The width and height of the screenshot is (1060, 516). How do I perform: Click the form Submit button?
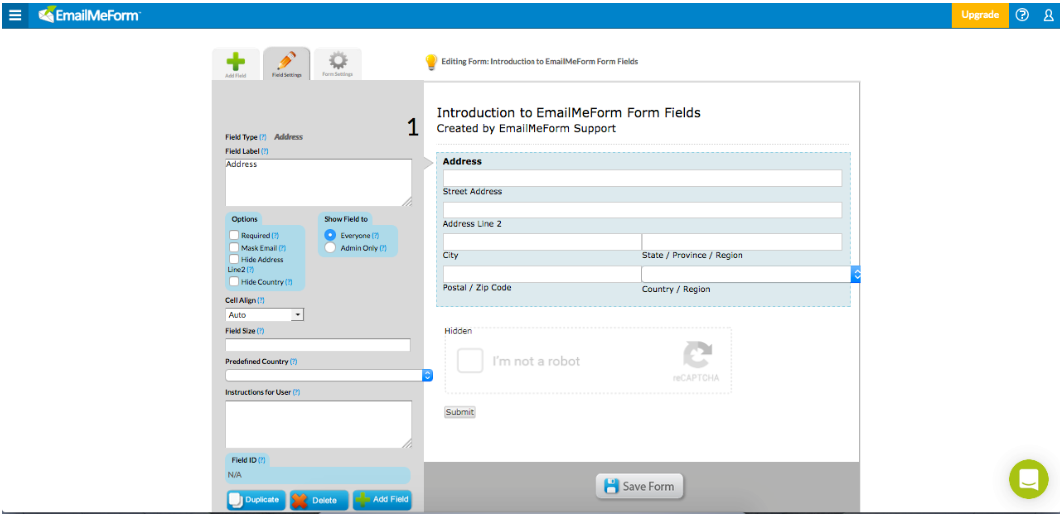(460, 412)
